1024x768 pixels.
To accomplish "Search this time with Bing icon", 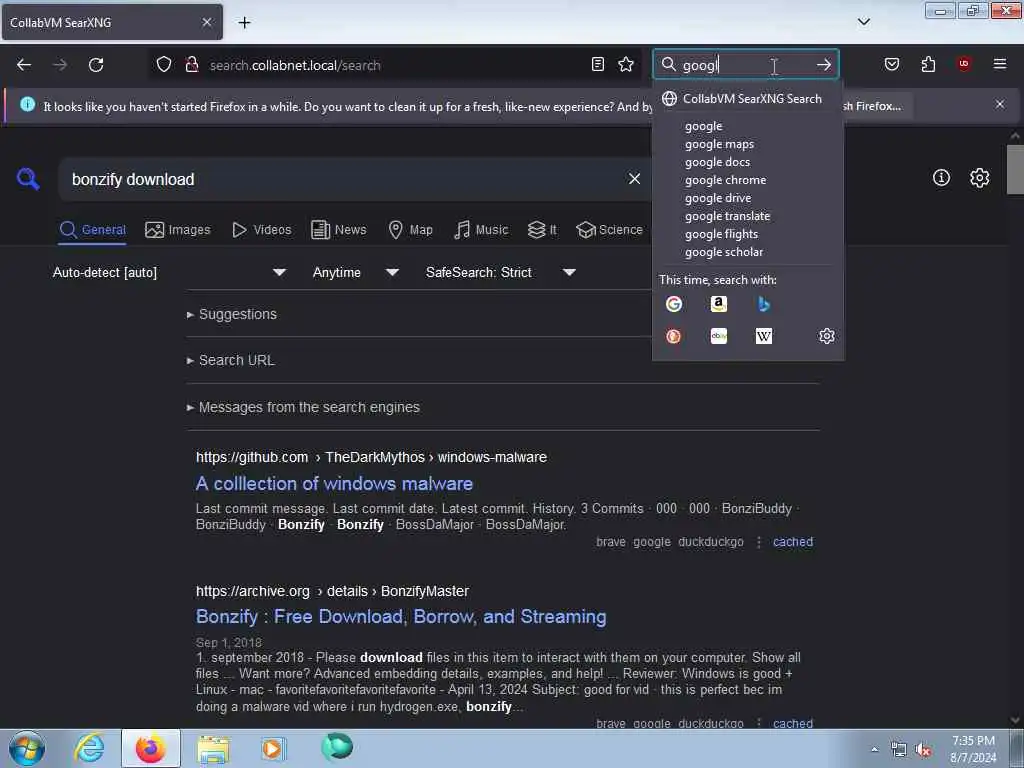I will coord(763,304).
